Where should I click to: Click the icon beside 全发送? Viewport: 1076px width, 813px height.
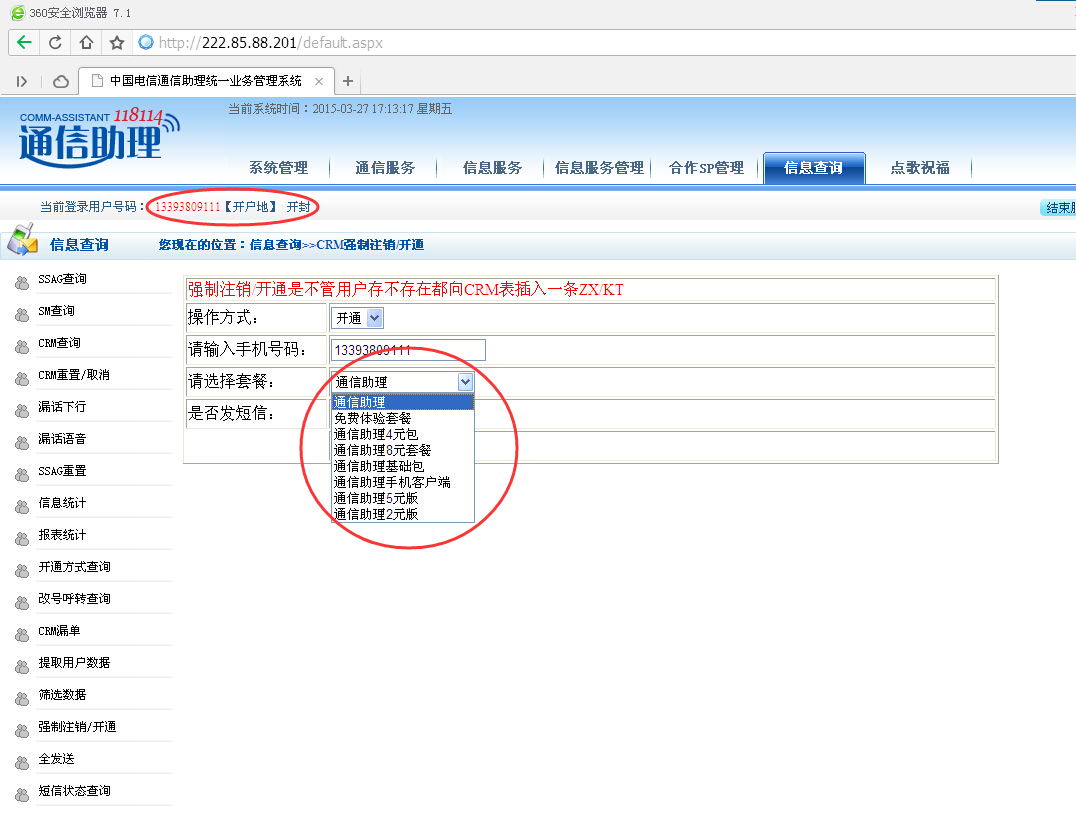tap(22, 762)
